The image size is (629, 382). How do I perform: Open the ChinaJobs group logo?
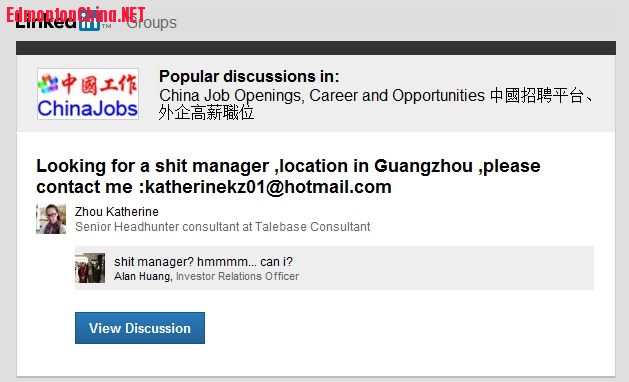[x=88, y=94]
